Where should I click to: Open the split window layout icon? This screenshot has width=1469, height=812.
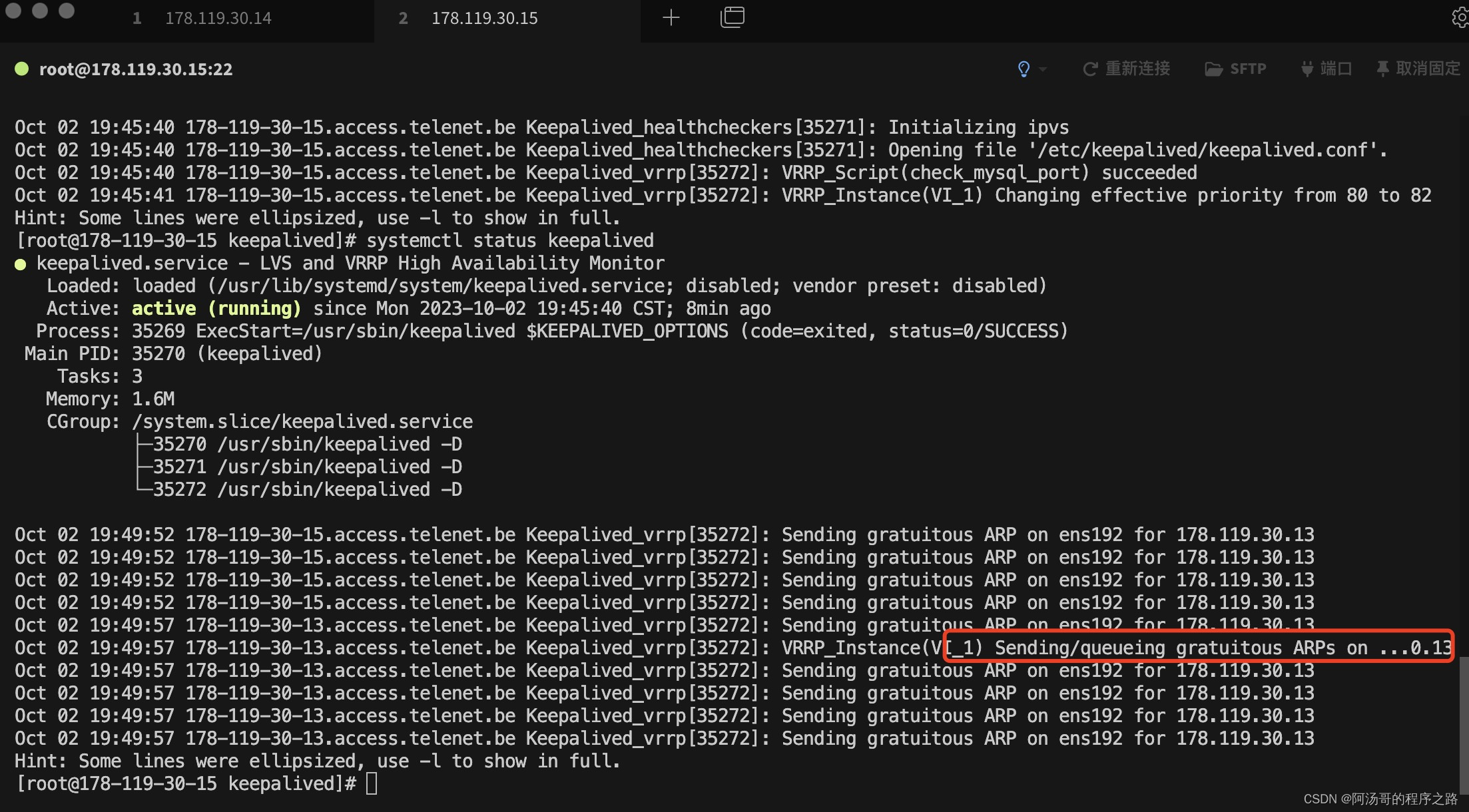click(x=733, y=17)
